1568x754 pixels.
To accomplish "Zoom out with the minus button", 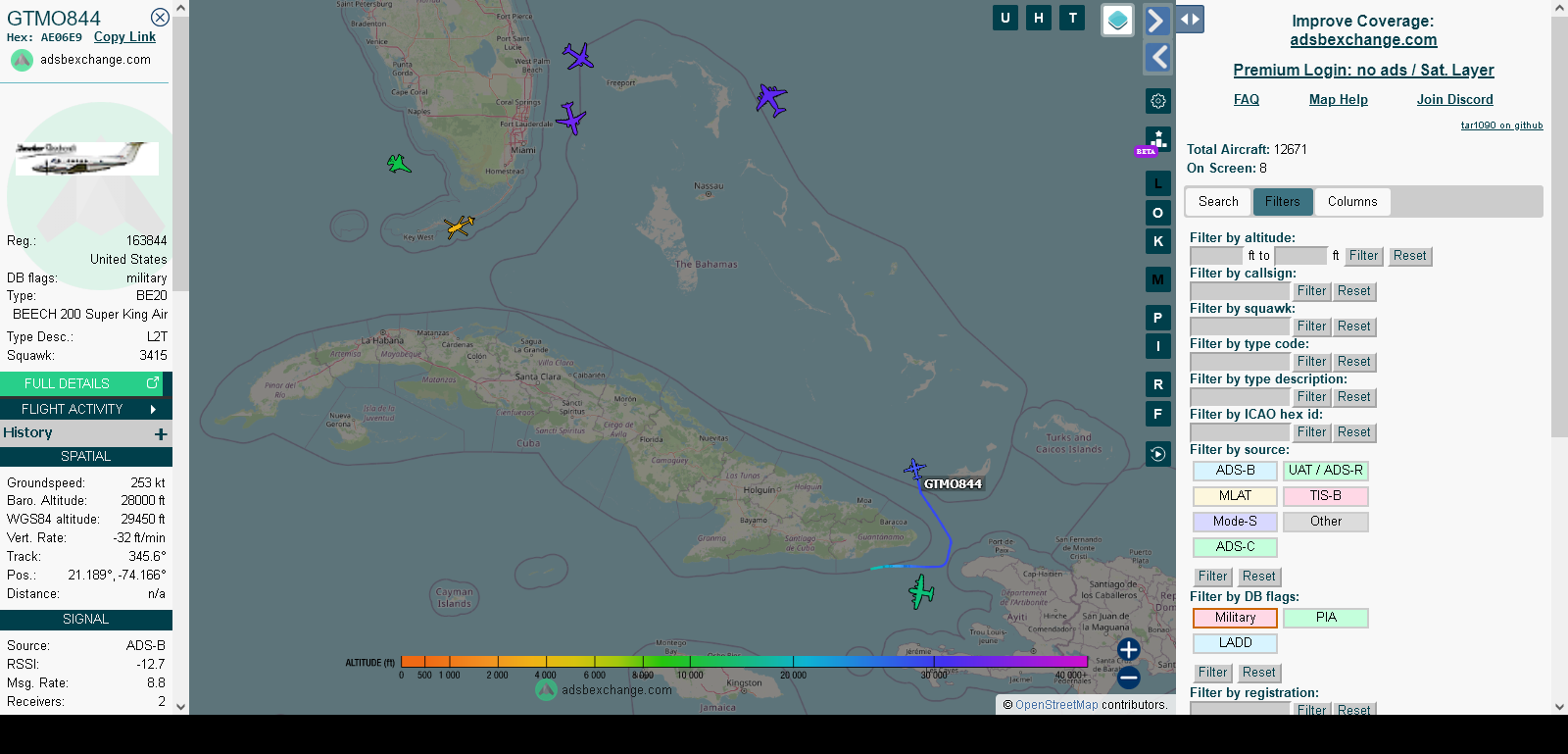I will 1129,678.
